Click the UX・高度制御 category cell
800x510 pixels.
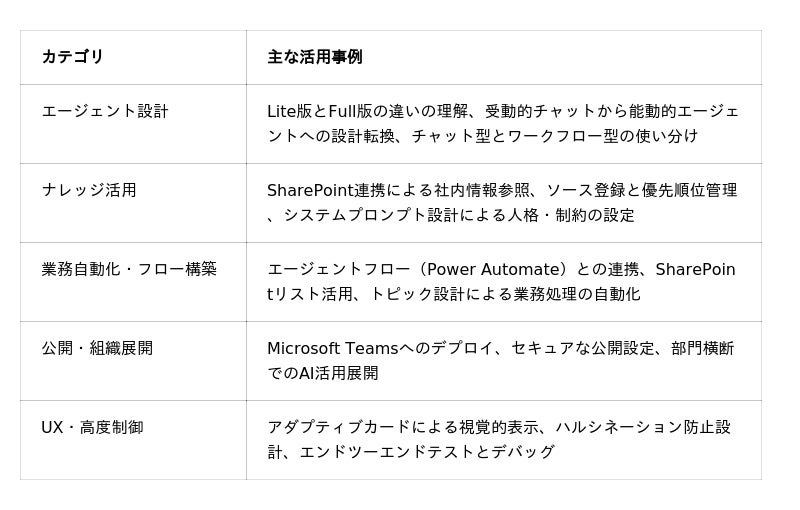pos(92,427)
